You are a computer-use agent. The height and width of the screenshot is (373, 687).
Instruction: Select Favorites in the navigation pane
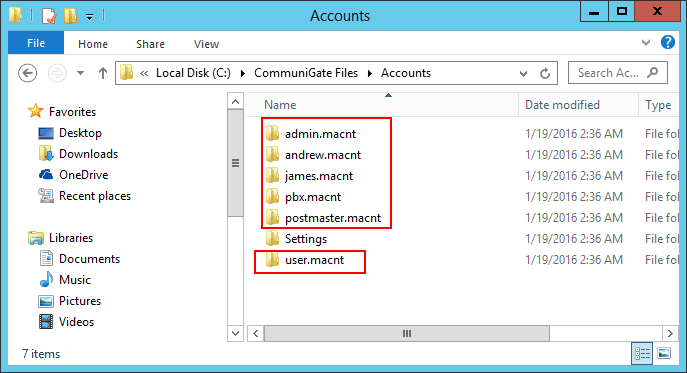tap(72, 112)
